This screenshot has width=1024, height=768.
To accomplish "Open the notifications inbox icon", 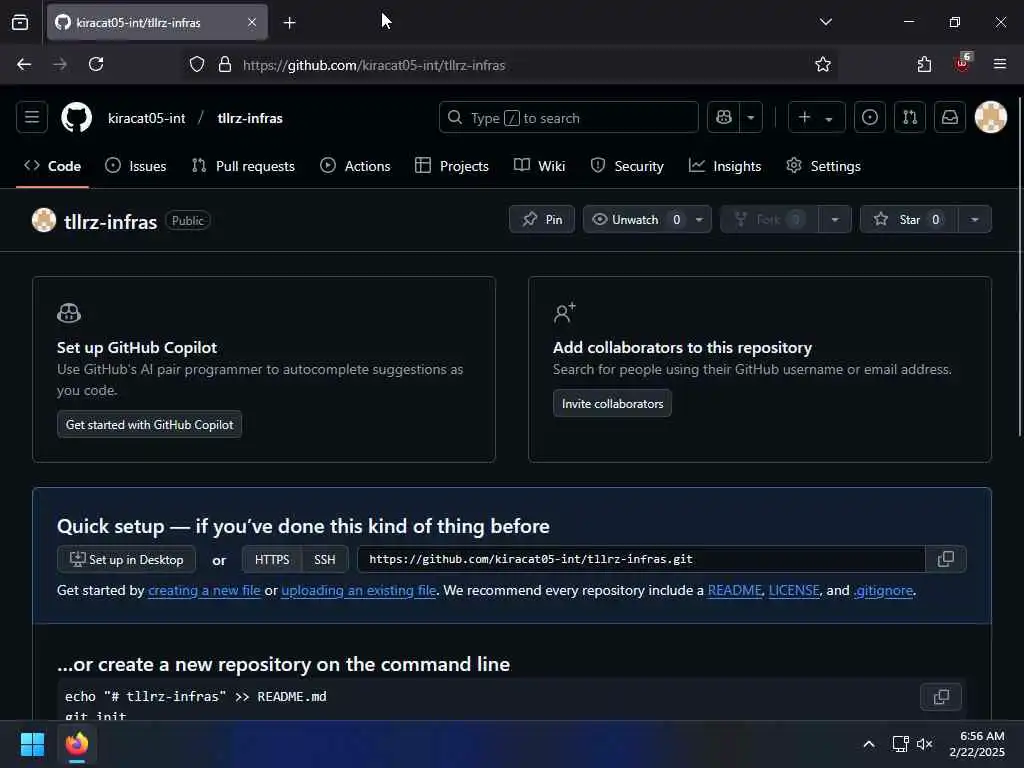I will pyautogui.click(x=950, y=118).
